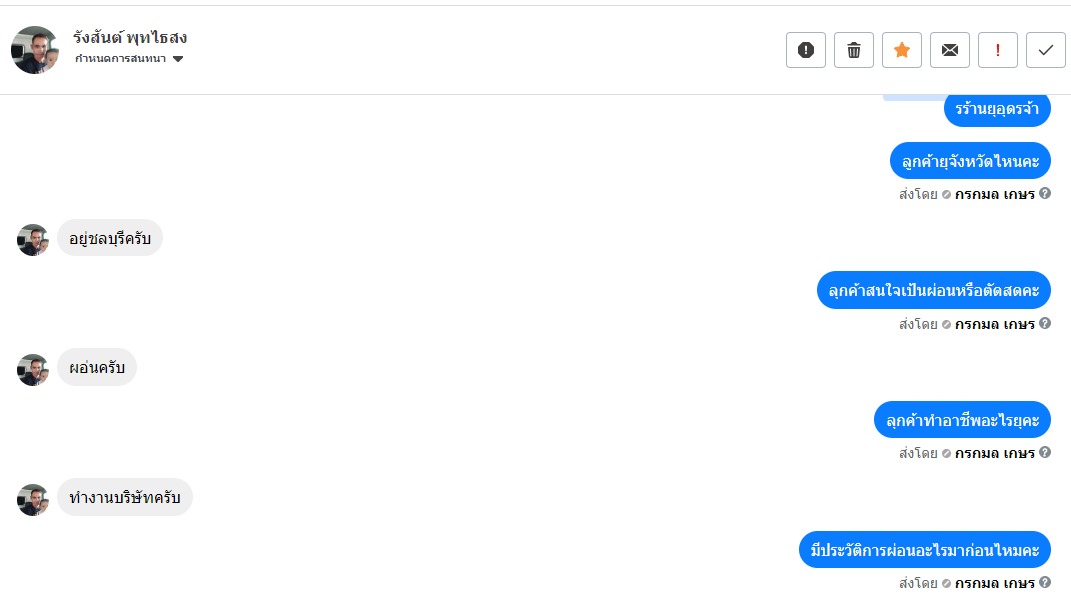The width and height of the screenshot is (1071, 597).
Task: Click help icon below "มีประวัติการผ่อนอะไรมาก่อนไหมคะ" message
Action: [x=1045, y=582]
